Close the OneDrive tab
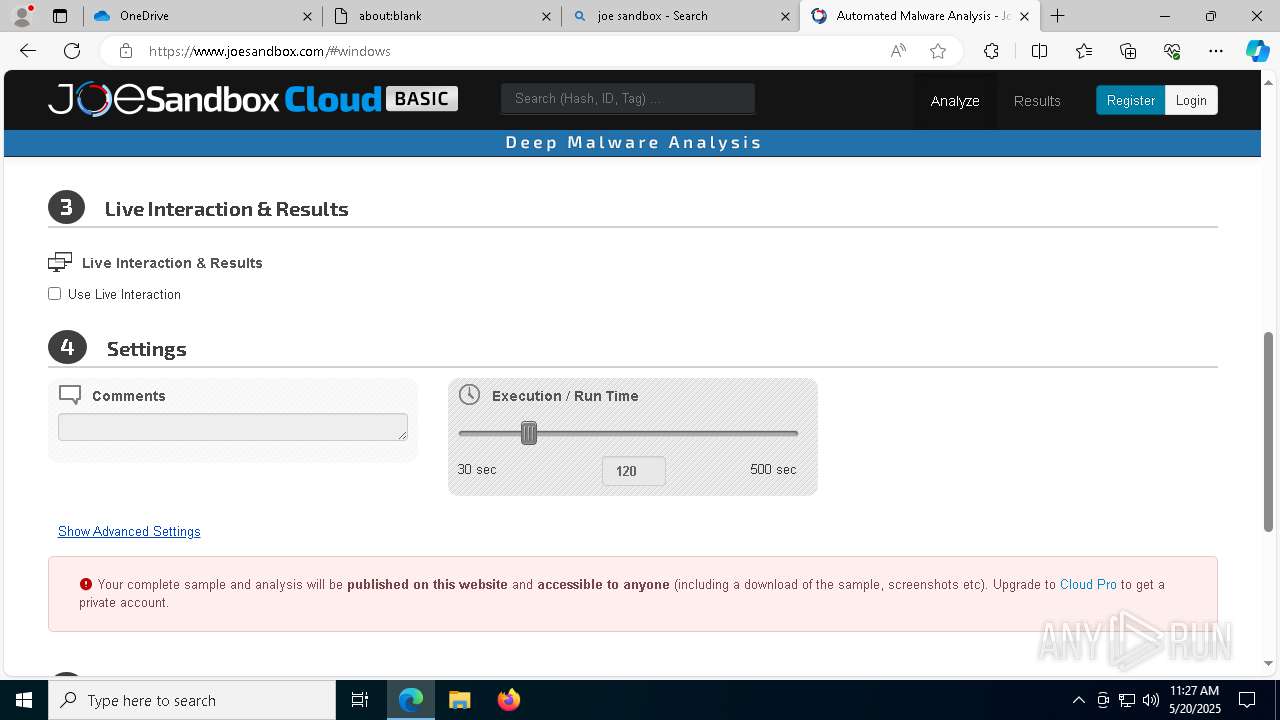 pos(307,16)
